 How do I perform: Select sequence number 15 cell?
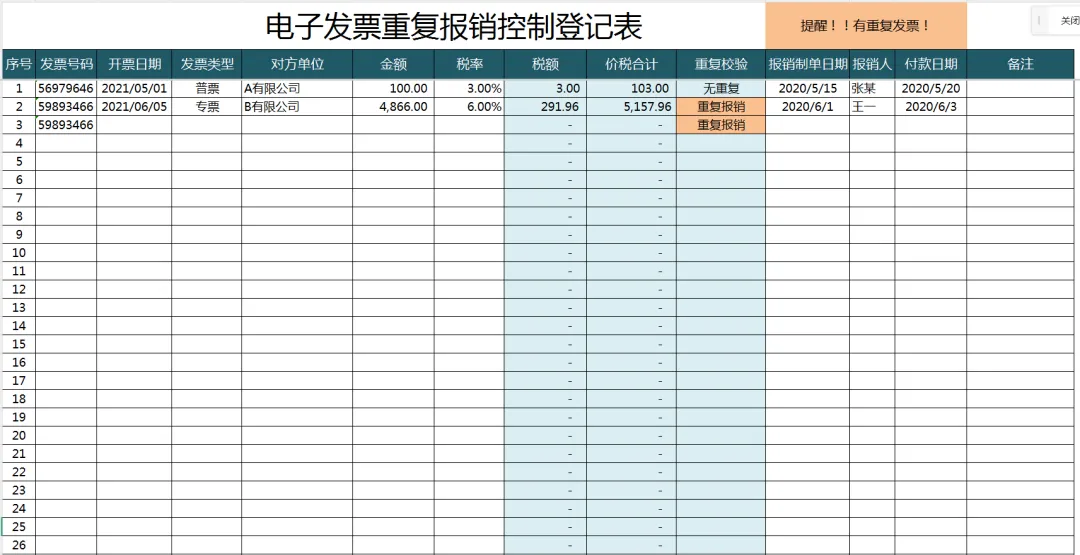click(19, 344)
